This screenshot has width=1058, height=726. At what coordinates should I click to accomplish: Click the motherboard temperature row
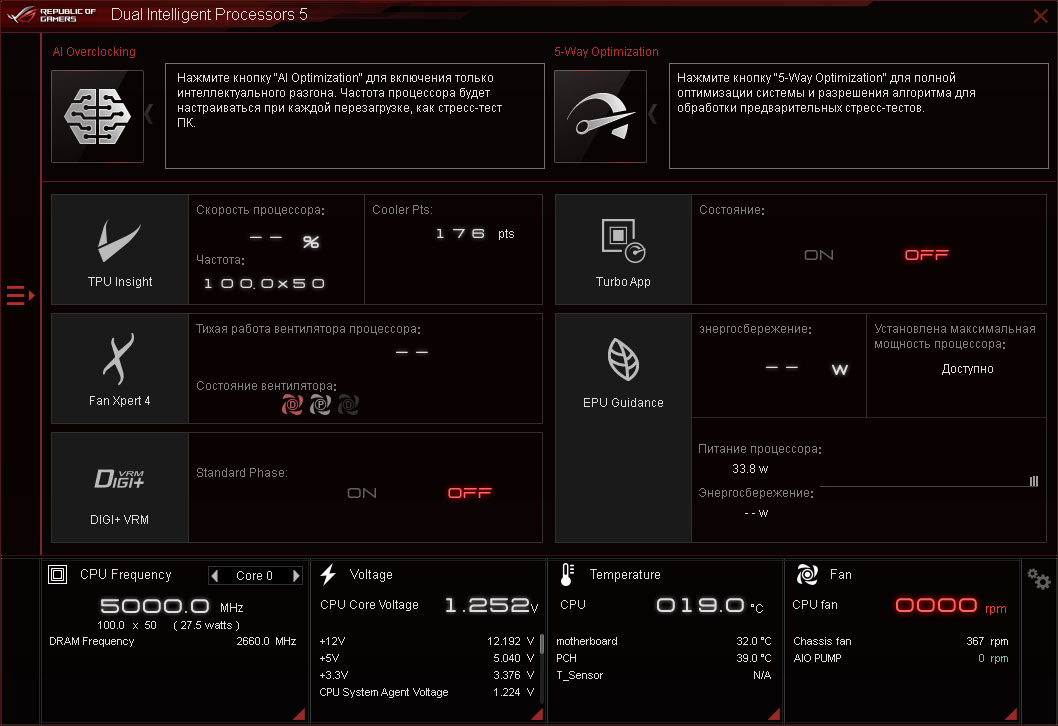(x=664, y=641)
